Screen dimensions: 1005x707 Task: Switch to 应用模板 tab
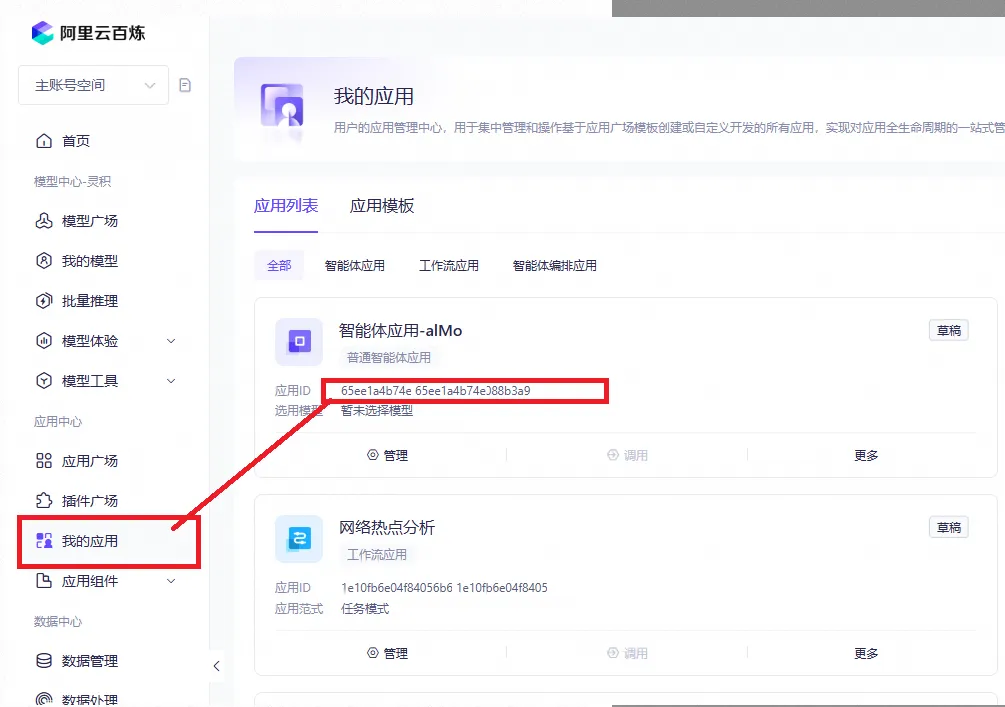[382, 206]
